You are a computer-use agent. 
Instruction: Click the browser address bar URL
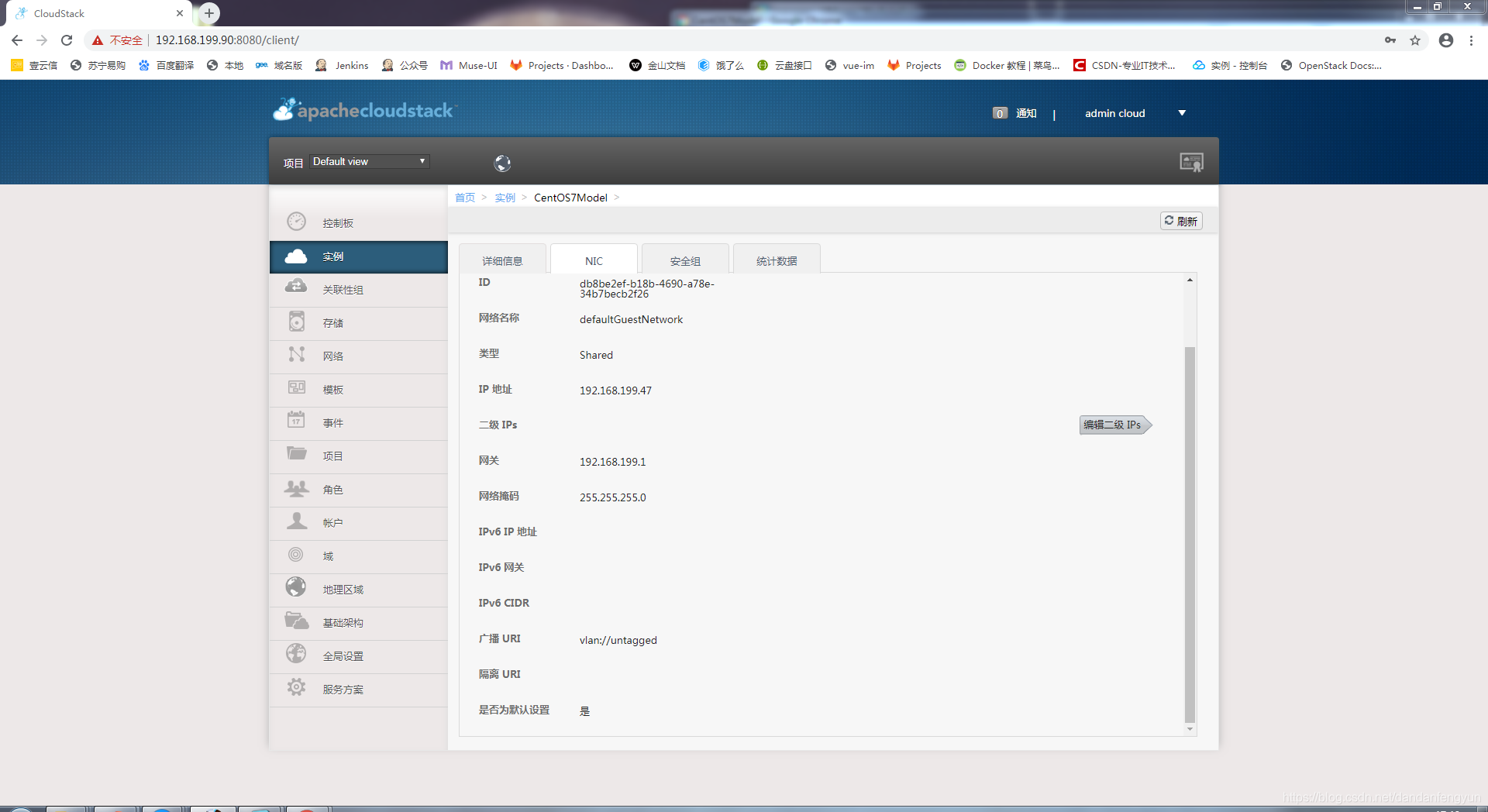tap(227, 40)
